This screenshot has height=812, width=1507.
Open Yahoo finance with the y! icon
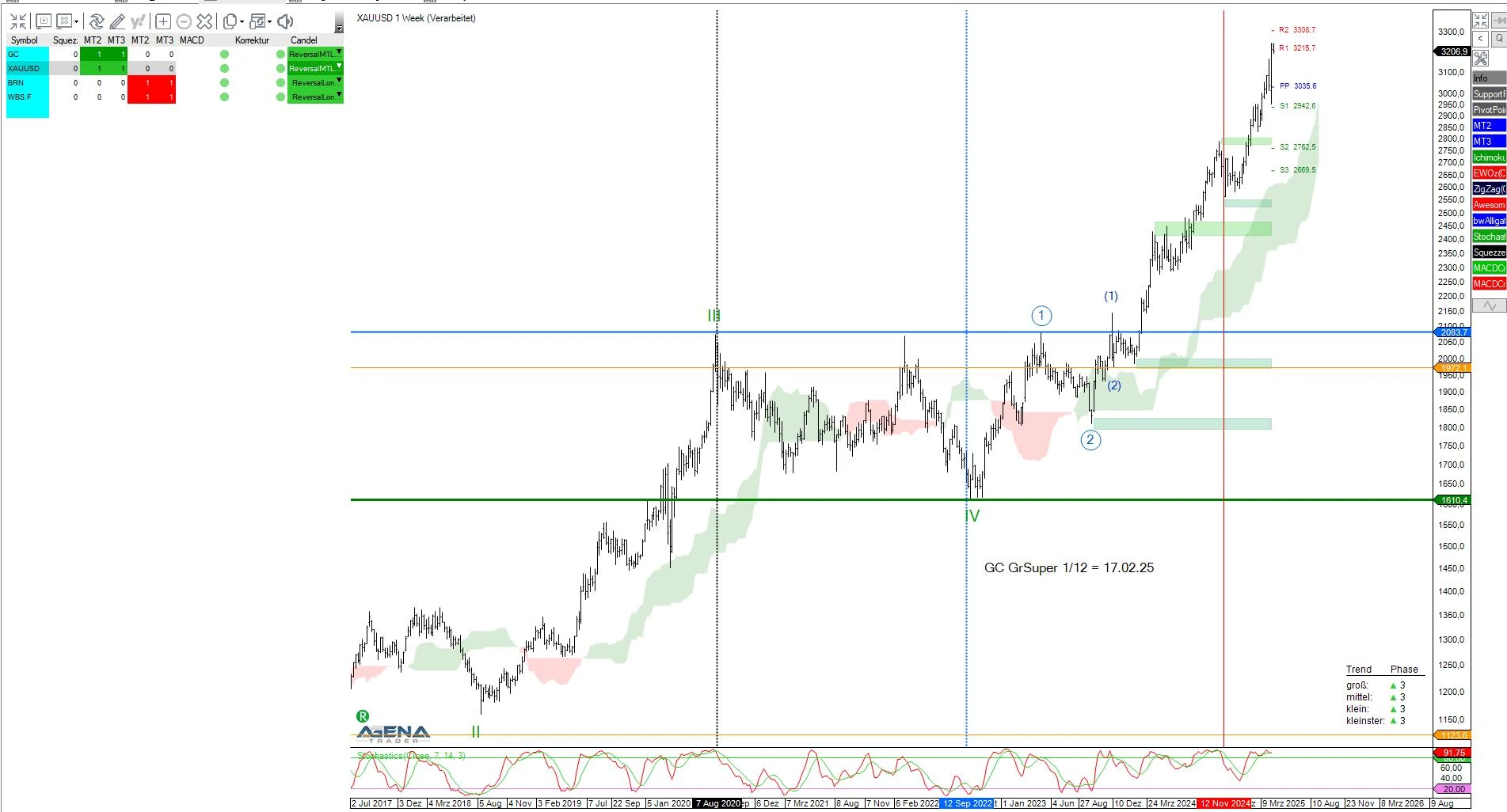138,21
